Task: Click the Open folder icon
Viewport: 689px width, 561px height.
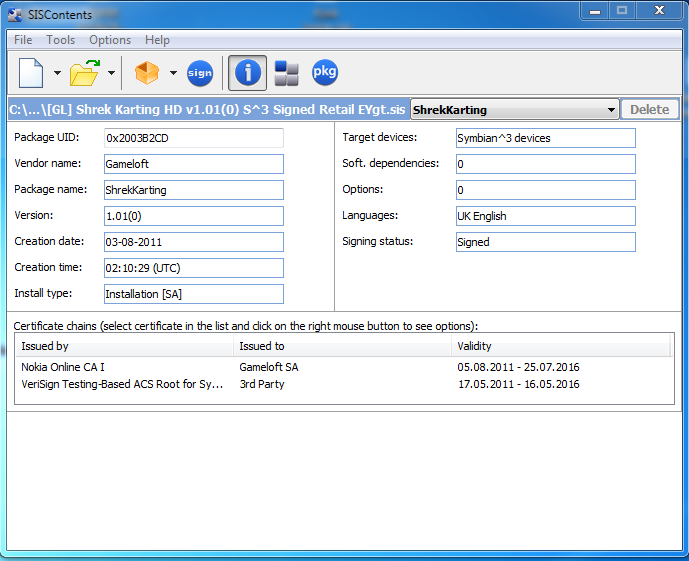Action: tap(85, 73)
